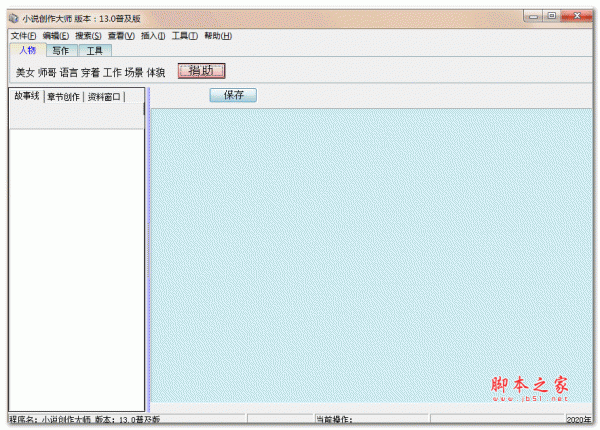Choose the 体貌 option
Screen dimensions: 600x430
[156, 72]
